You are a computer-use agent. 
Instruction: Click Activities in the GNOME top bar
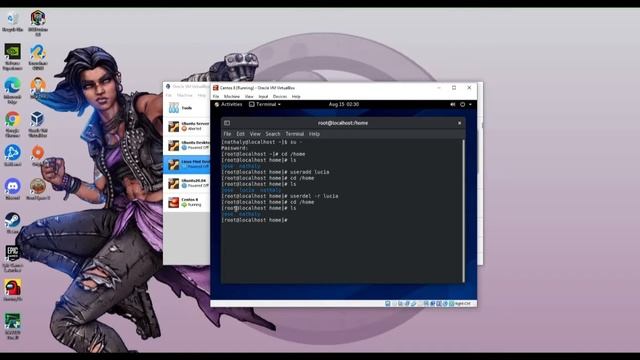pos(229,104)
